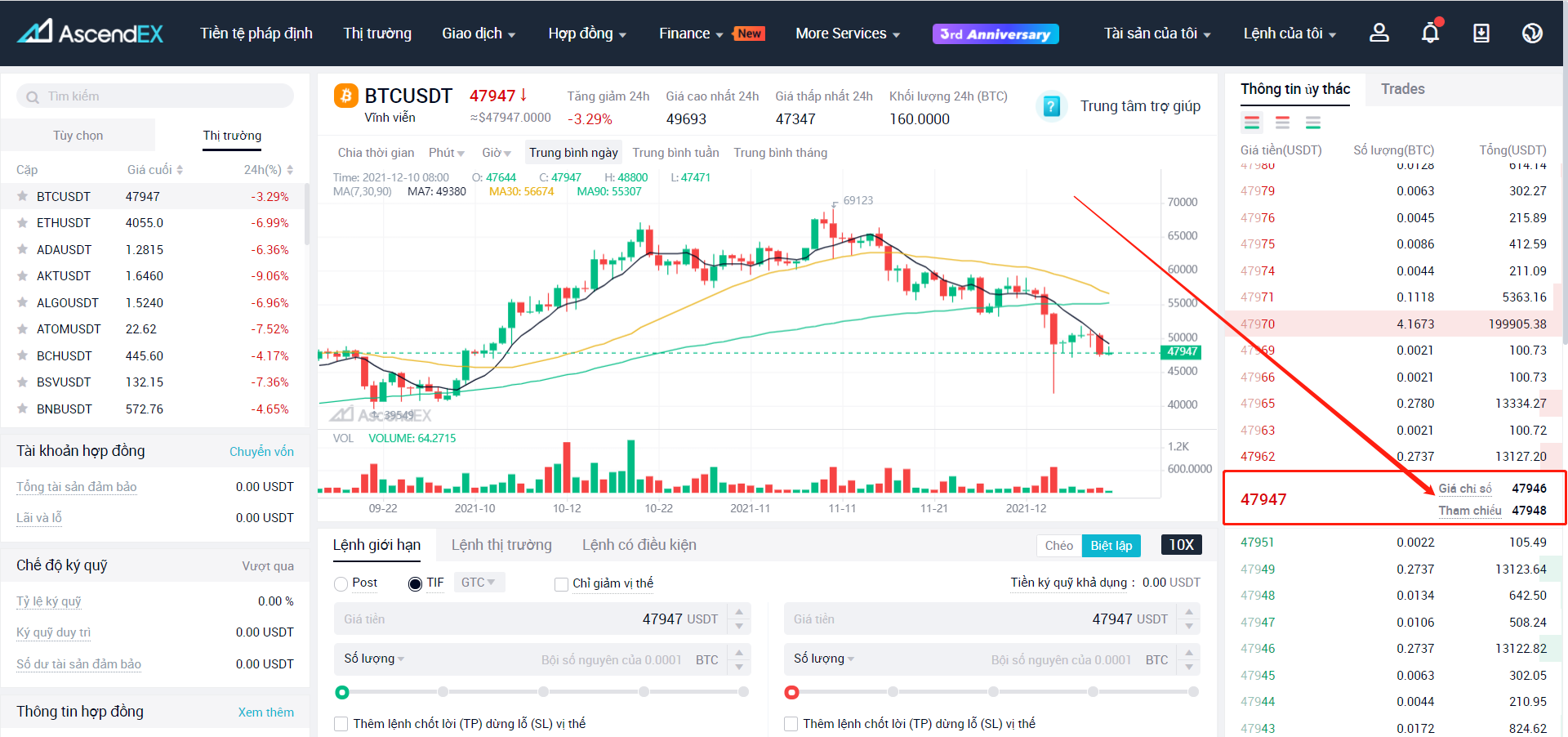The height and width of the screenshot is (737, 1568).
Task: Switch margin mode to Biệt lập
Action: pyautogui.click(x=1111, y=546)
